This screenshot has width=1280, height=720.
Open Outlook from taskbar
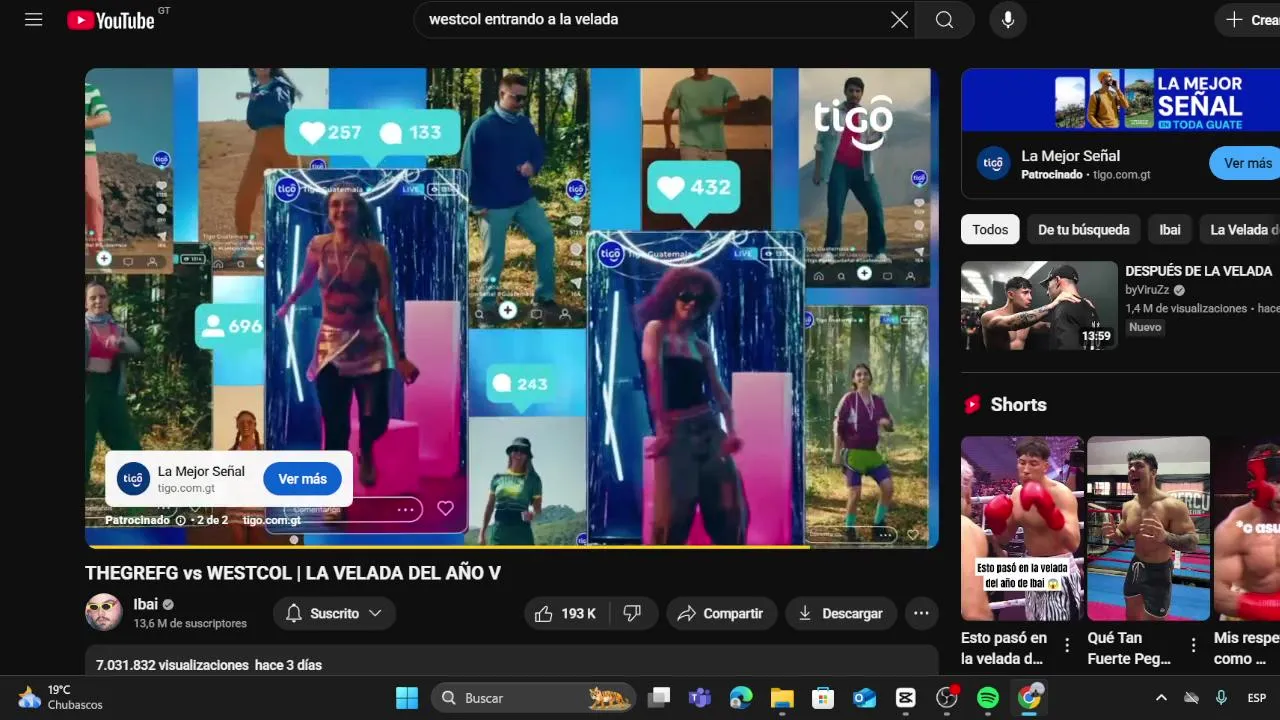(x=864, y=698)
